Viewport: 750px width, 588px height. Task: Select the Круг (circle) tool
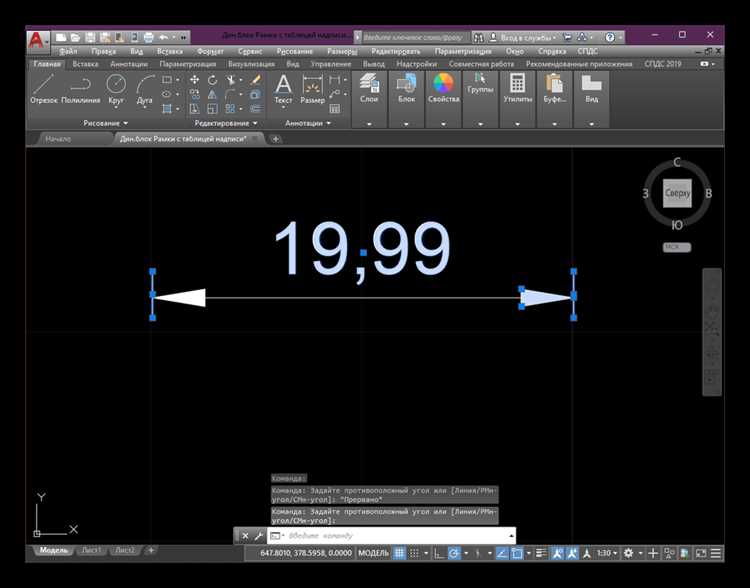[116, 89]
